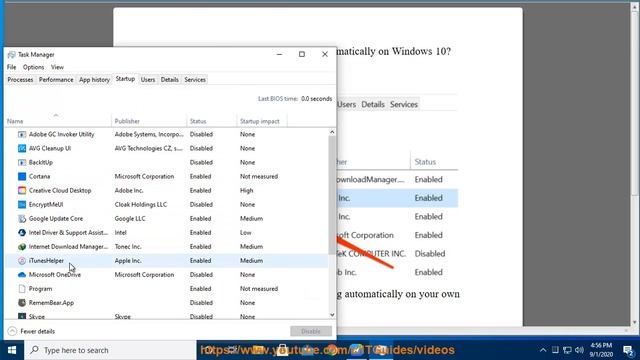This screenshot has width=640, height=360.
Task: Sort by the Startup impact column header
Action: [262, 121]
